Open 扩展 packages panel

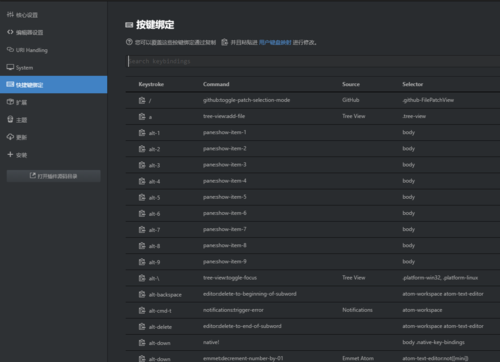[53, 102]
